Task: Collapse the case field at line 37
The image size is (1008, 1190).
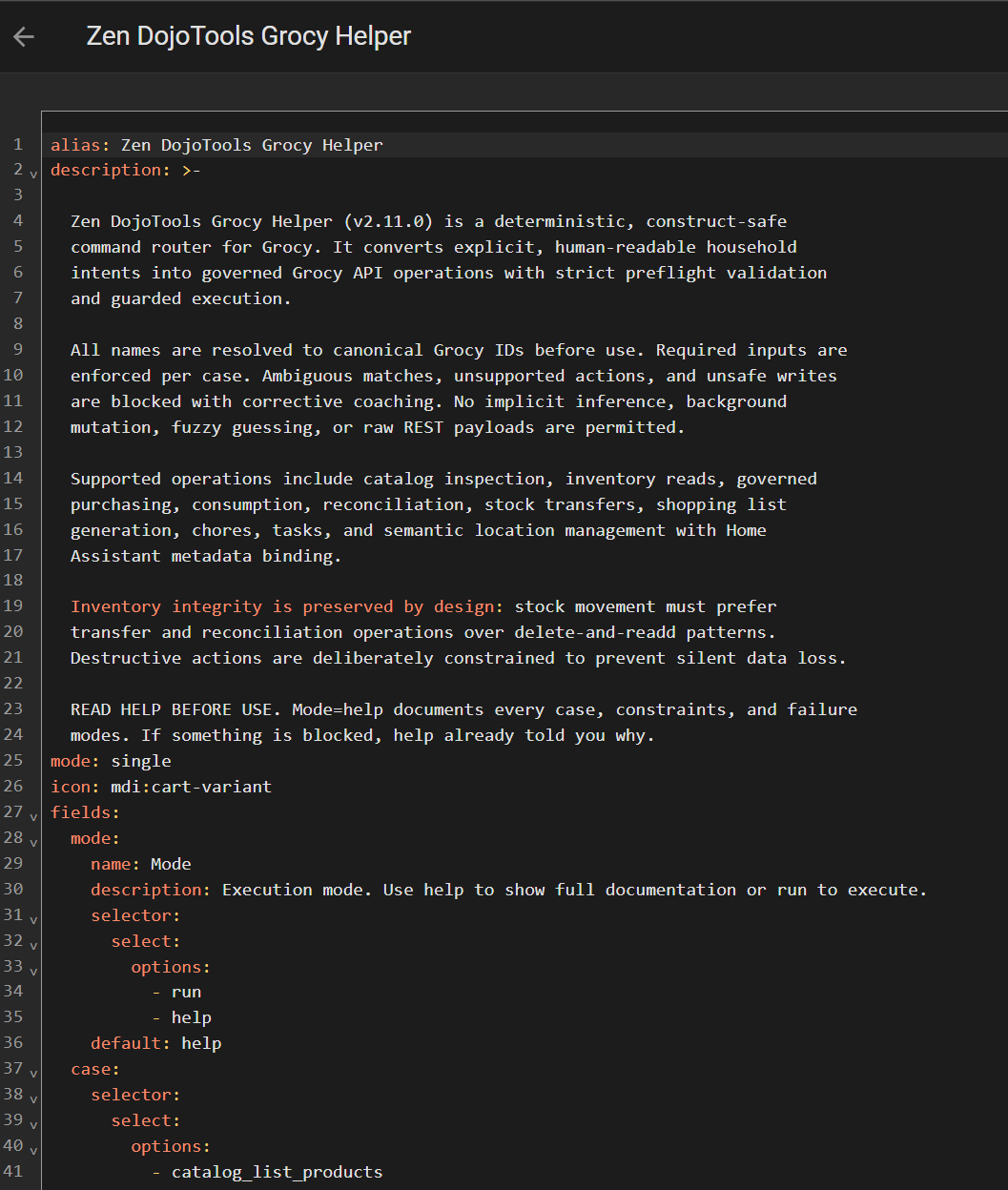Action: point(34,1073)
